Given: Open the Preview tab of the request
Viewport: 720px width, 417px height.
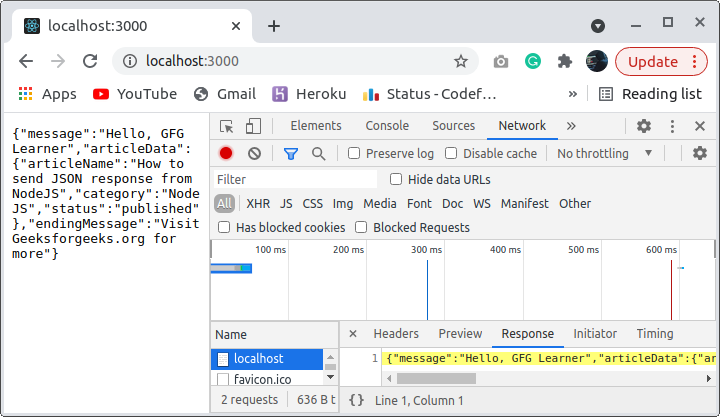Looking at the screenshot, I should point(460,333).
